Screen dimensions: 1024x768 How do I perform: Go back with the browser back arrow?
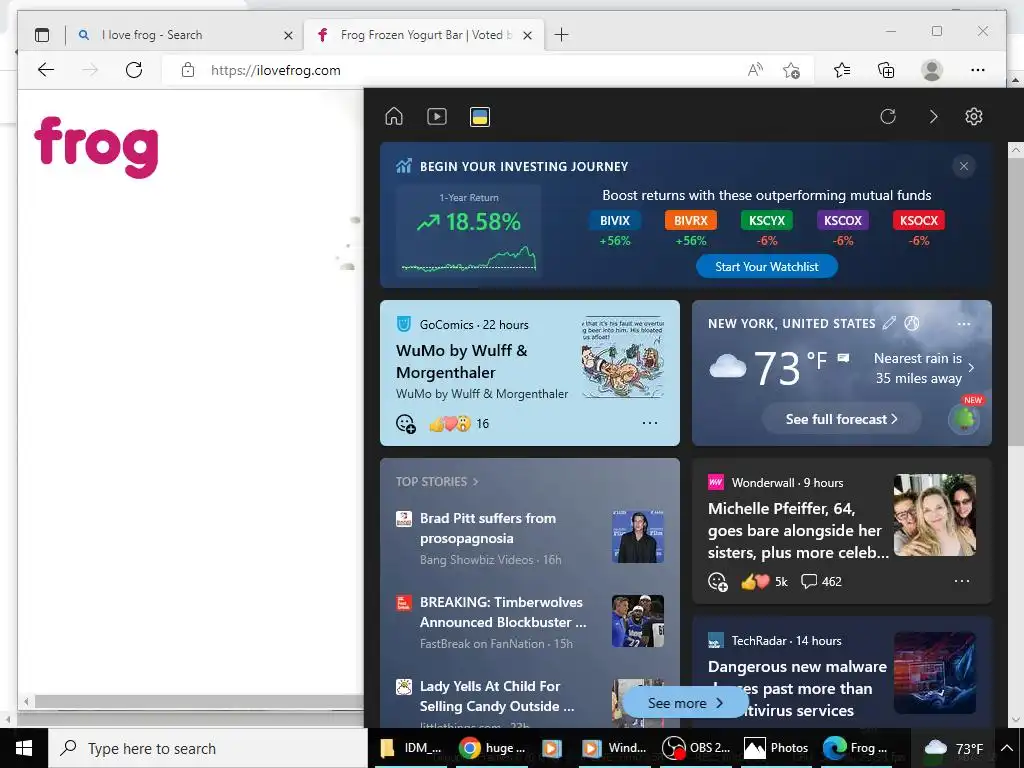46,70
